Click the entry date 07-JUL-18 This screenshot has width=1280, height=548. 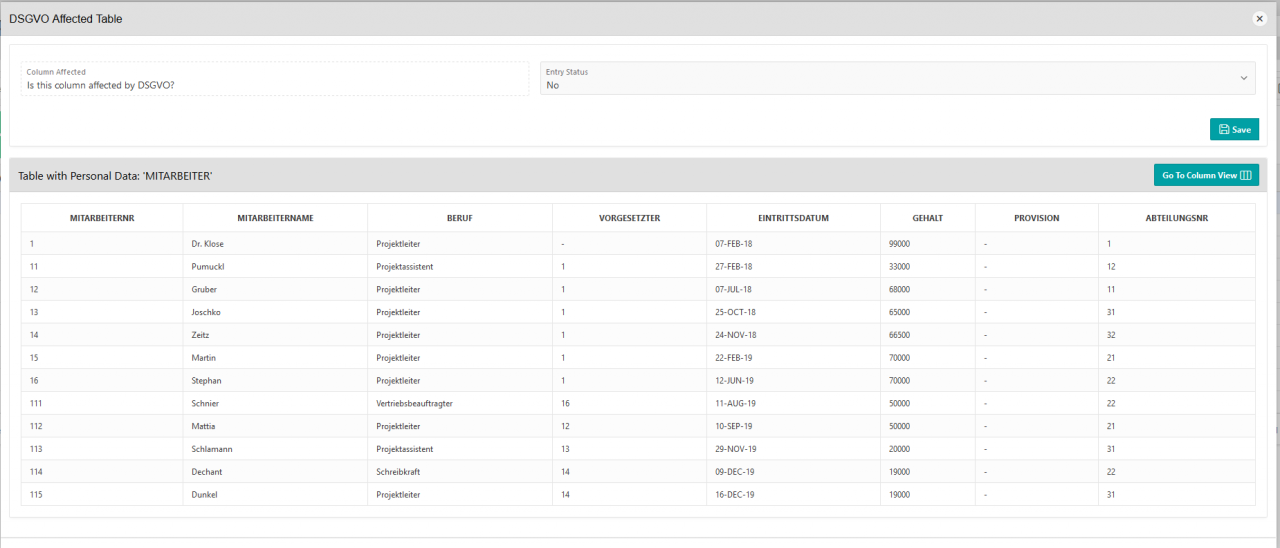tap(732, 290)
